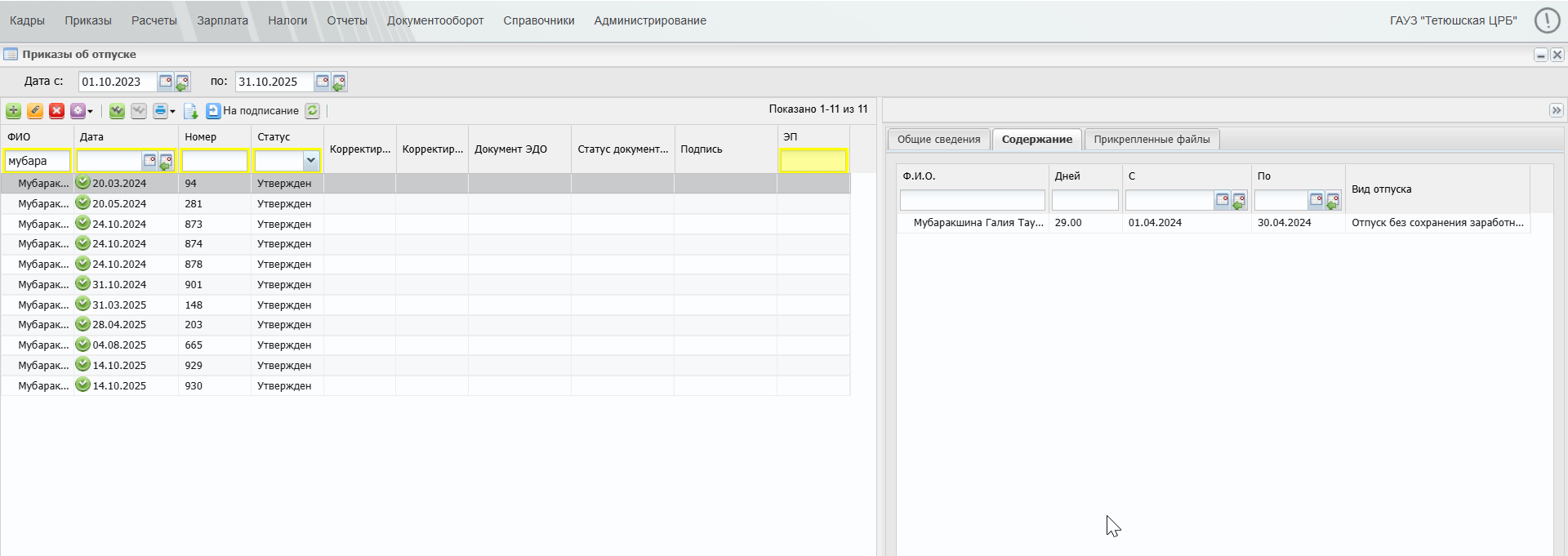
Task: Click the 'Дата с' field with 01.10.2023
Action: pos(118,82)
